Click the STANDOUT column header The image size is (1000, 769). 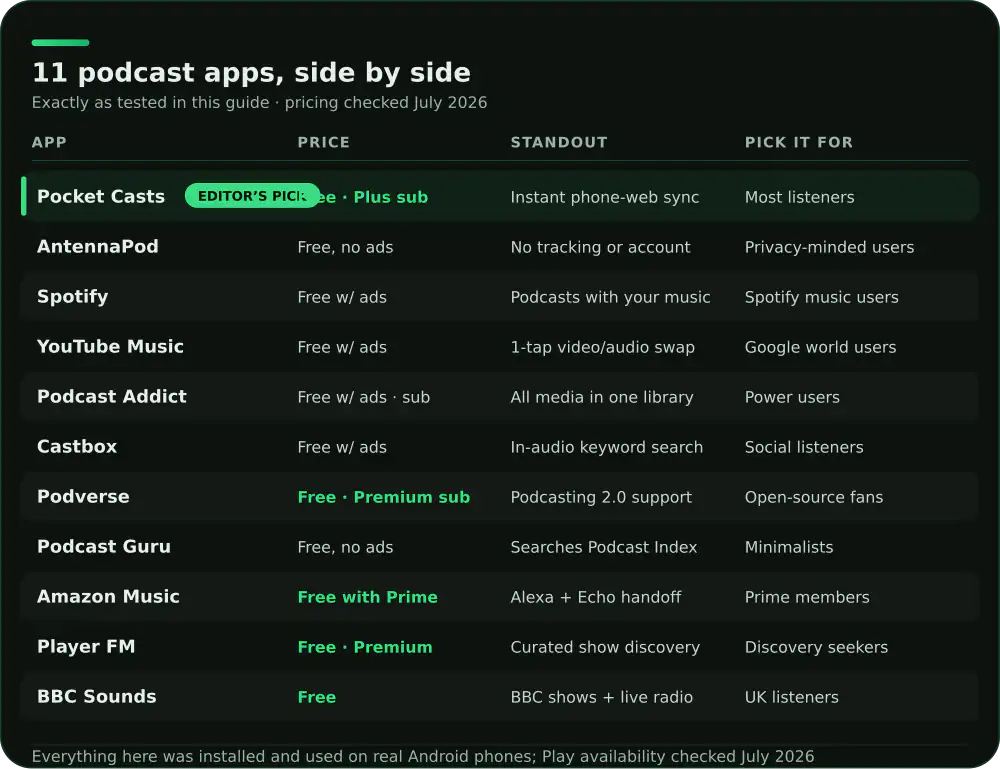pyautogui.click(x=559, y=142)
